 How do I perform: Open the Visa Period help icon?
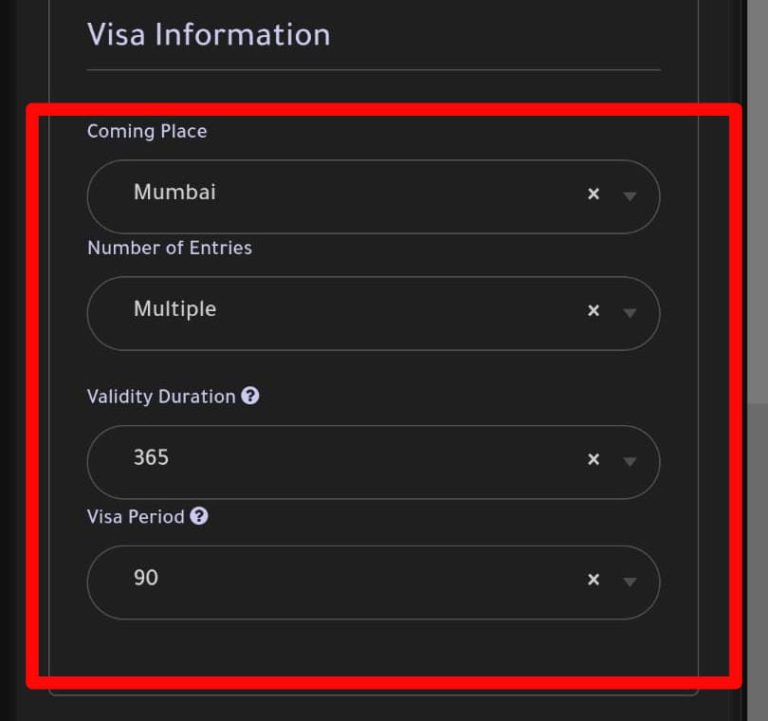click(199, 516)
